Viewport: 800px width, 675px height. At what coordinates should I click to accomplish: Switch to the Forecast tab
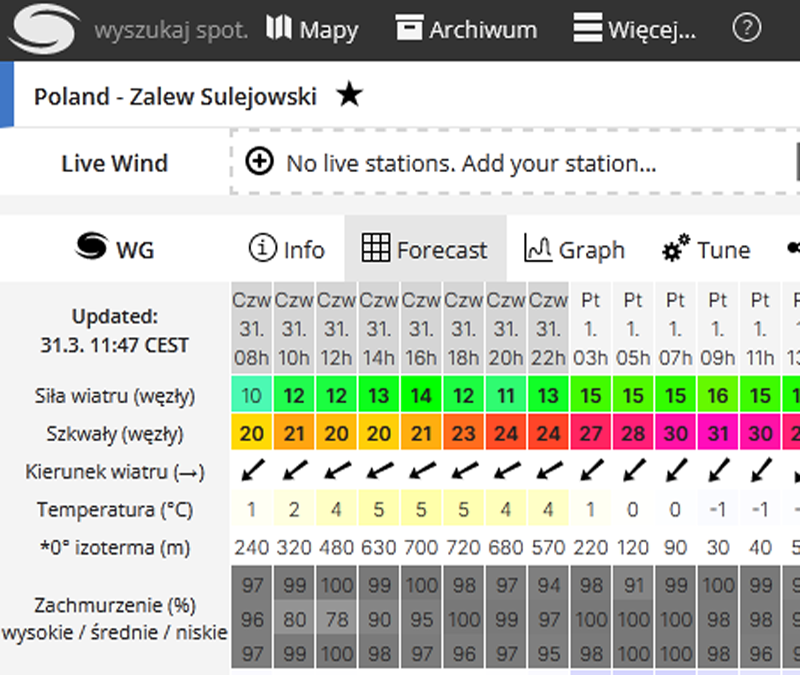425,248
